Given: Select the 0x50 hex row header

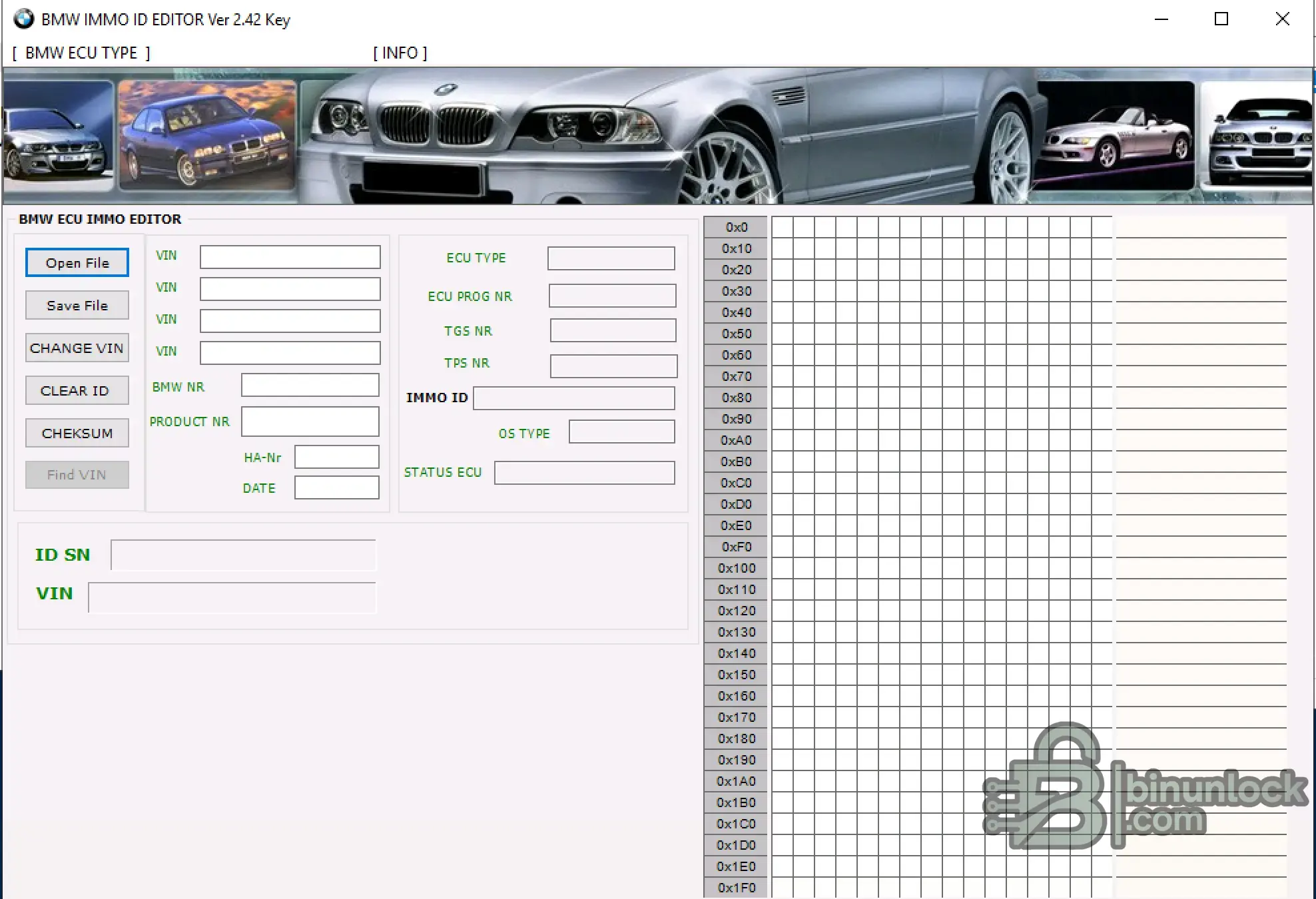Looking at the screenshot, I should (736, 334).
